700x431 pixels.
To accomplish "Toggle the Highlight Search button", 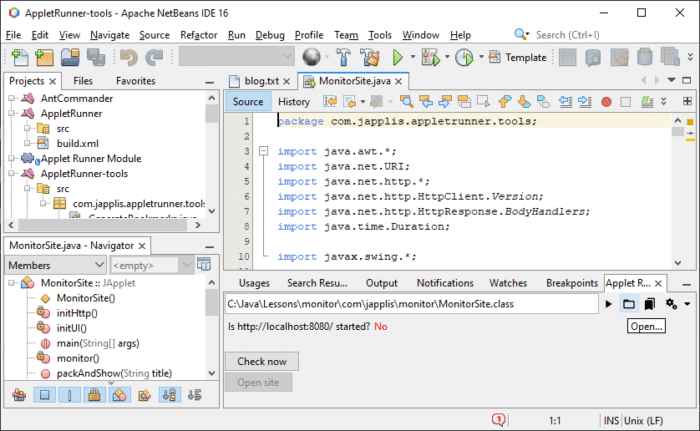I will point(464,101).
